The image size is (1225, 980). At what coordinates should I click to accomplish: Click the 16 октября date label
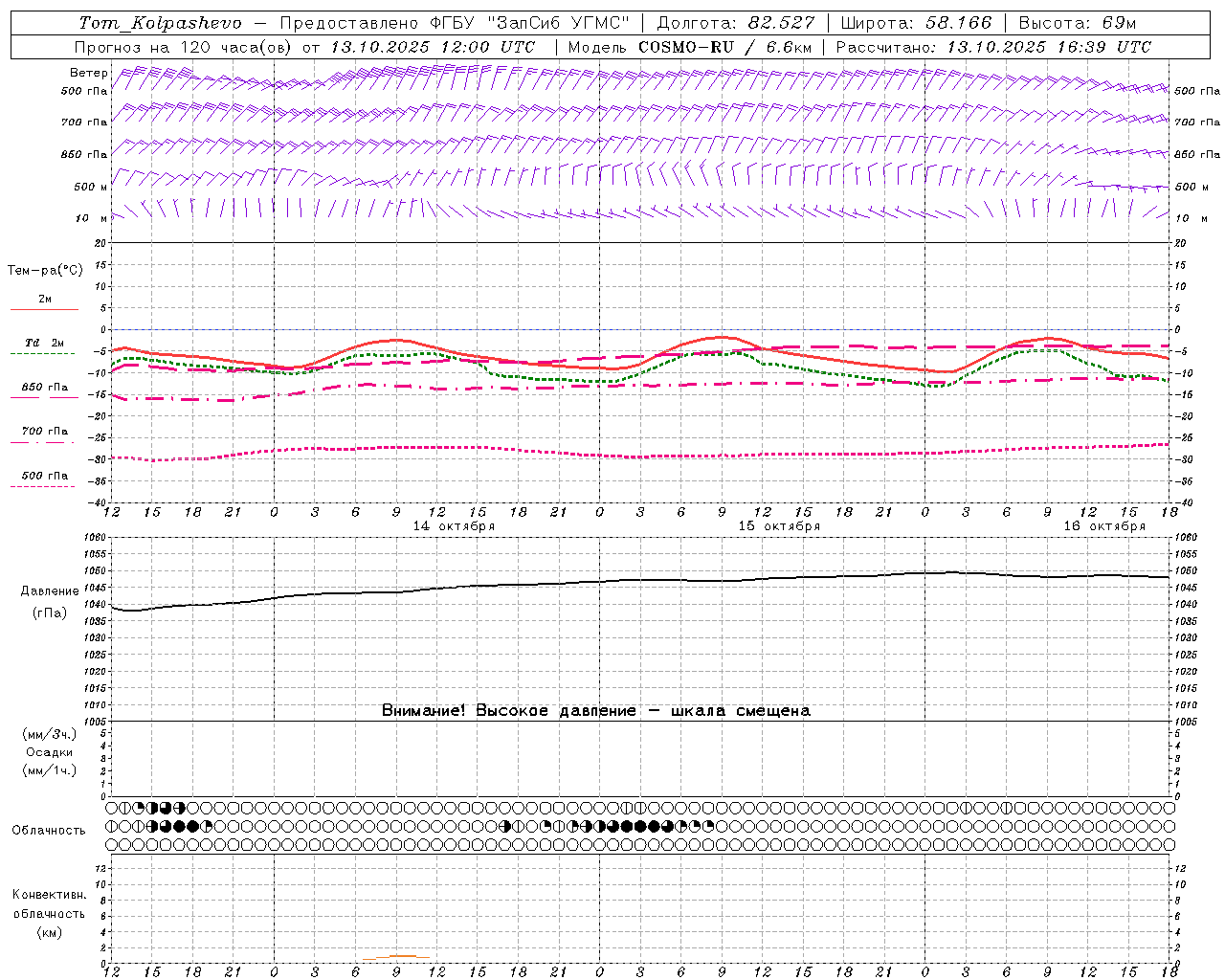[x=1104, y=526]
